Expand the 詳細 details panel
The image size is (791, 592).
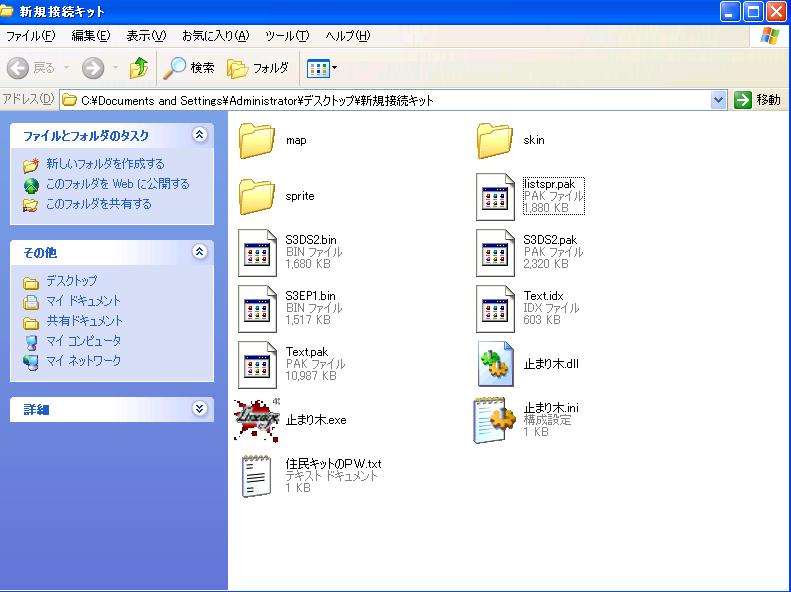(199, 409)
